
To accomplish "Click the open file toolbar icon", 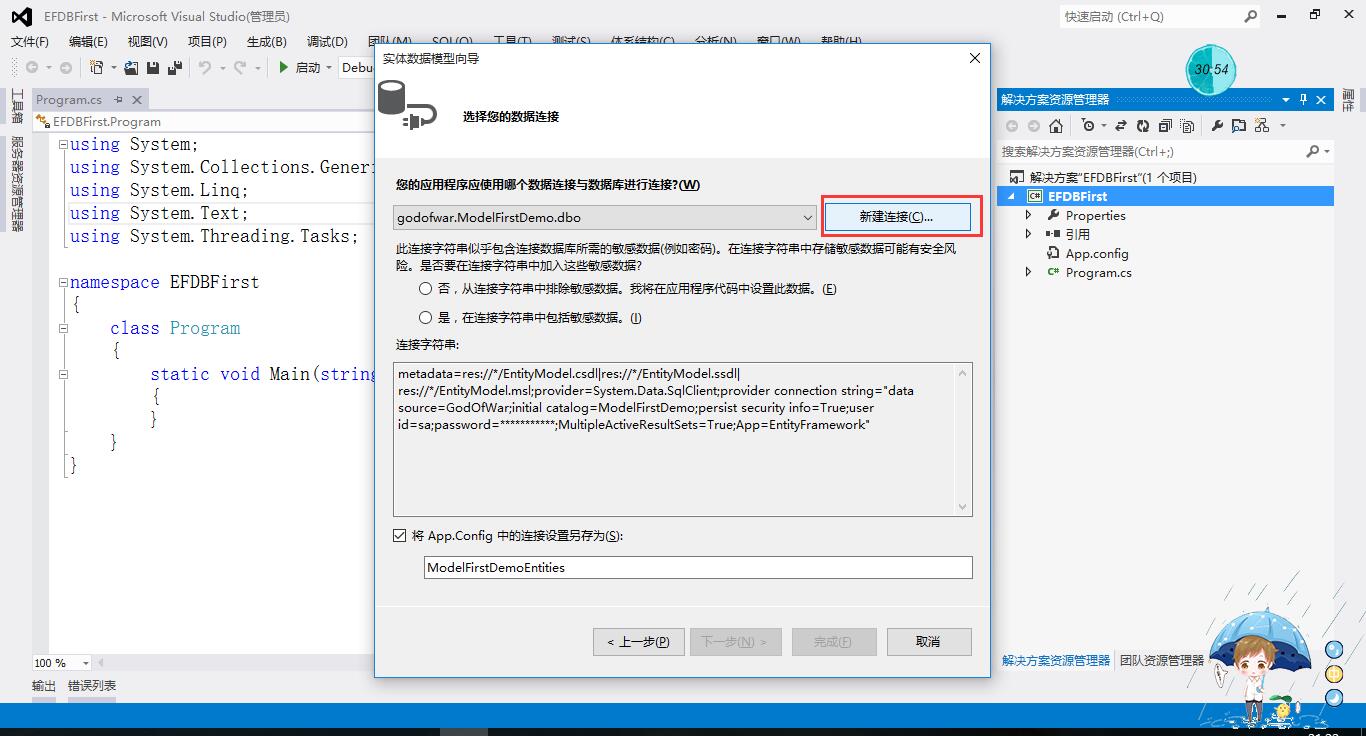I will [131, 67].
